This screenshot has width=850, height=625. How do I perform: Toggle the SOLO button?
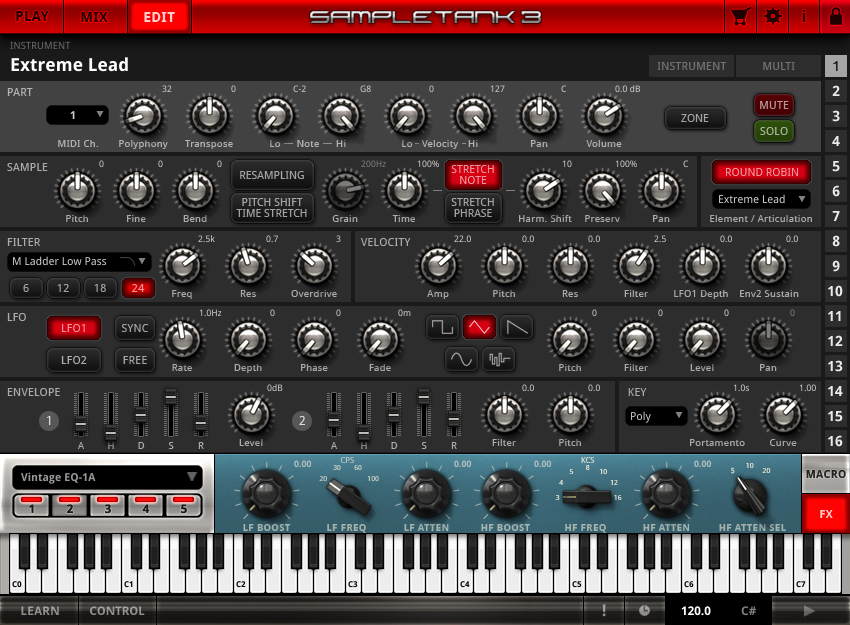pyautogui.click(x=773, y=131)
